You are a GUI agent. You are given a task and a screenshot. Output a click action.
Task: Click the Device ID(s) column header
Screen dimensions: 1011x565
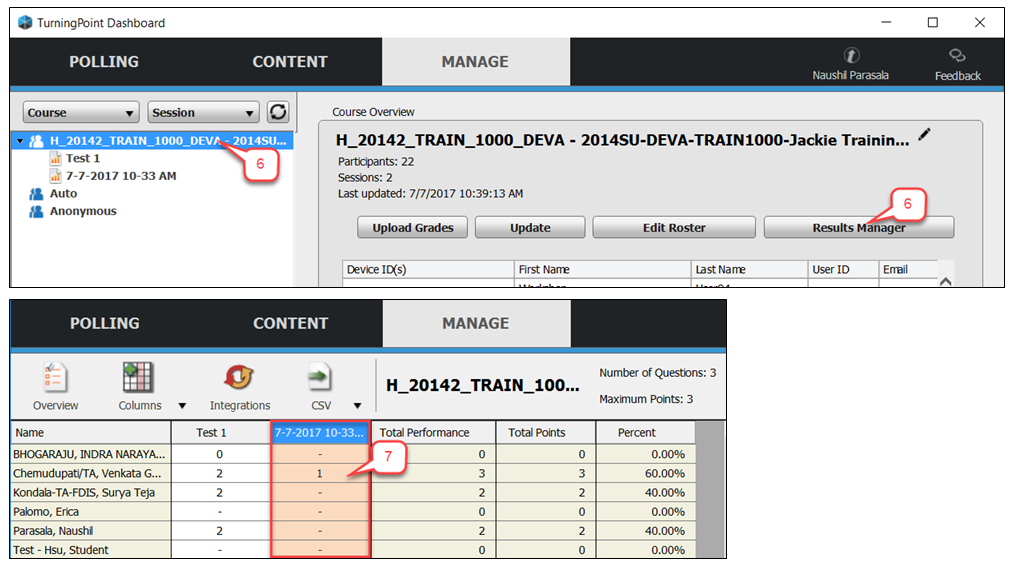428,270
